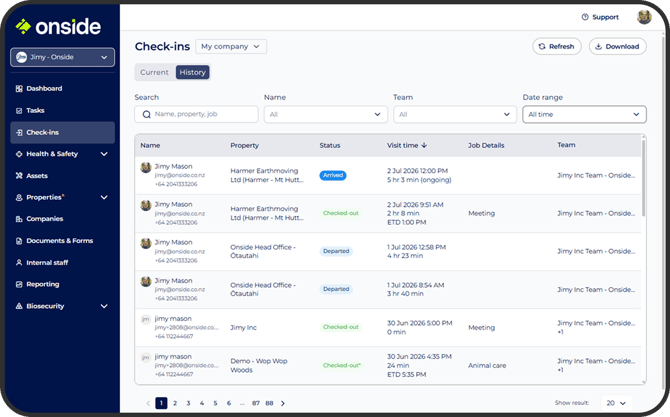Click the Health & Safety icon
Image resolution: width=670 pixels, height=417 pixels.
[x=19, y=154]
